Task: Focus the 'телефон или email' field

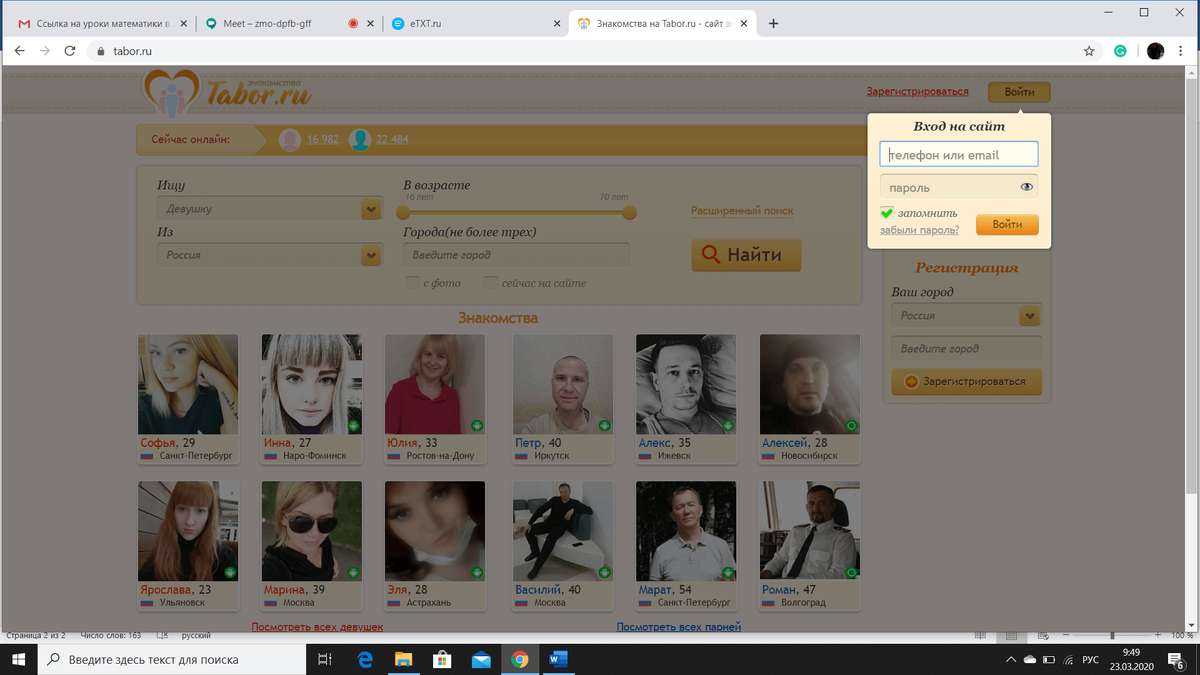Action: 959,154
